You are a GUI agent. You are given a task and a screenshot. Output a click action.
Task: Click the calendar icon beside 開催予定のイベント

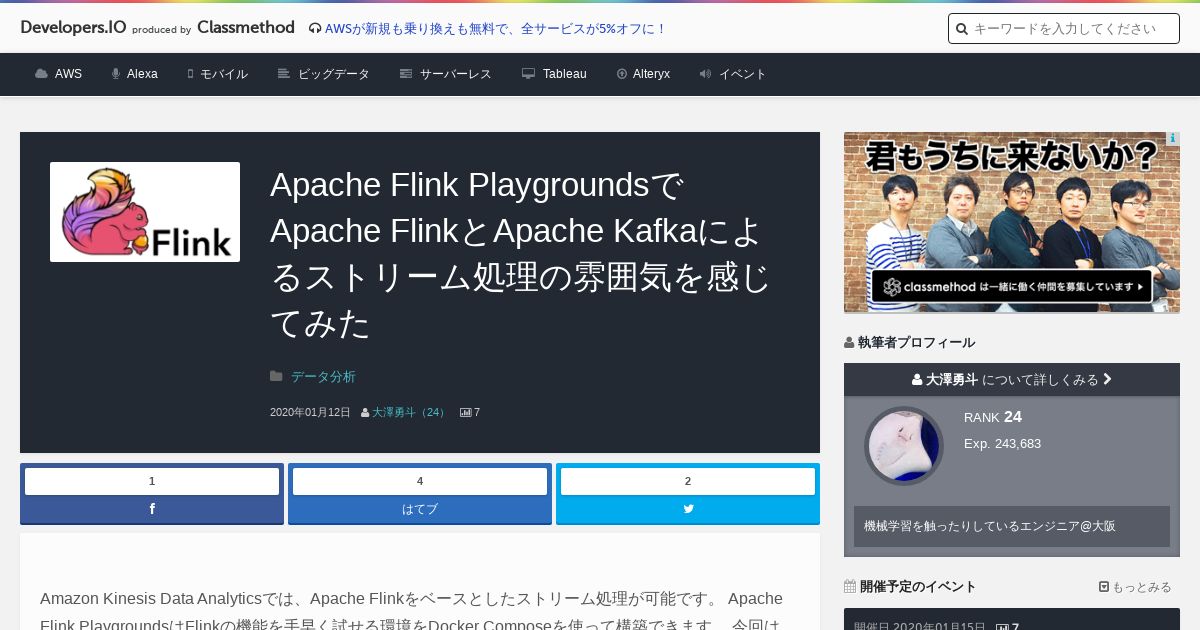pyautogui.click(x=850, y=586)
